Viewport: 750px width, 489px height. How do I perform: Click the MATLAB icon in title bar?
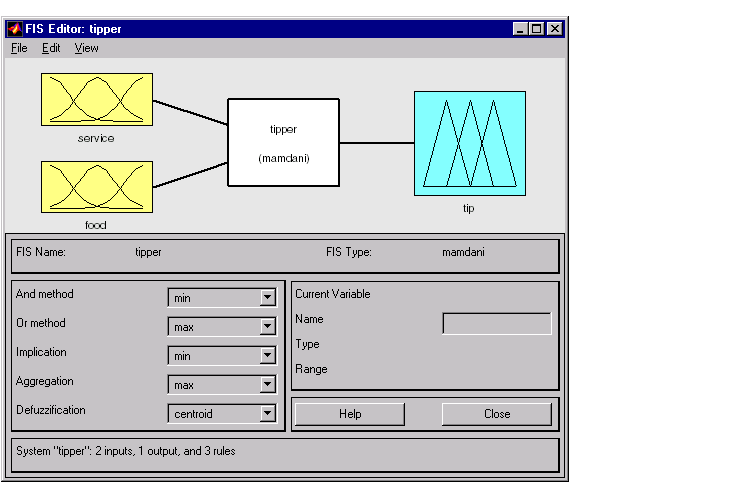[15, 29]
